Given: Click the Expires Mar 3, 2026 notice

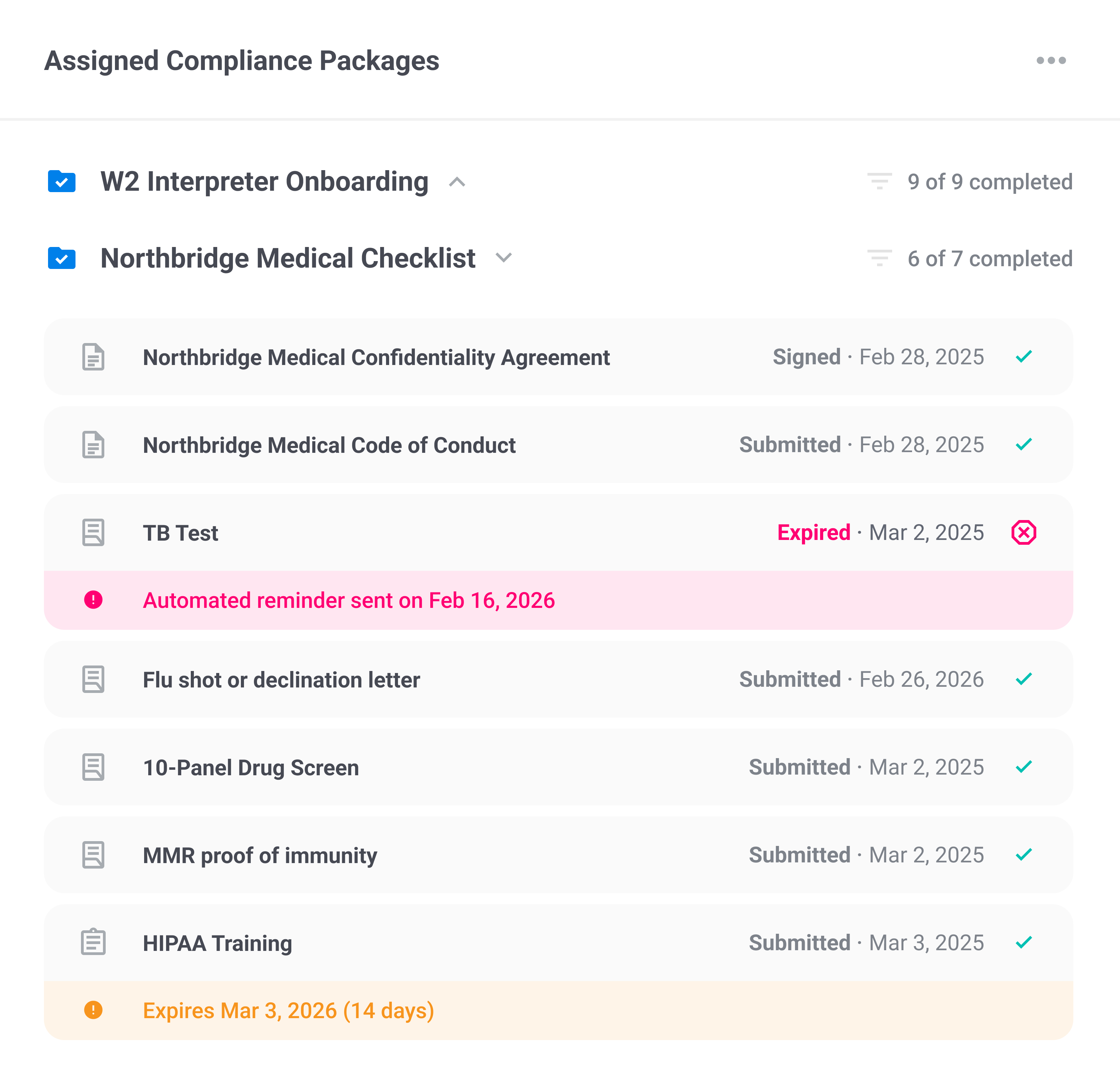Looking at the screenshot, I should click(x=288, y=1010).
